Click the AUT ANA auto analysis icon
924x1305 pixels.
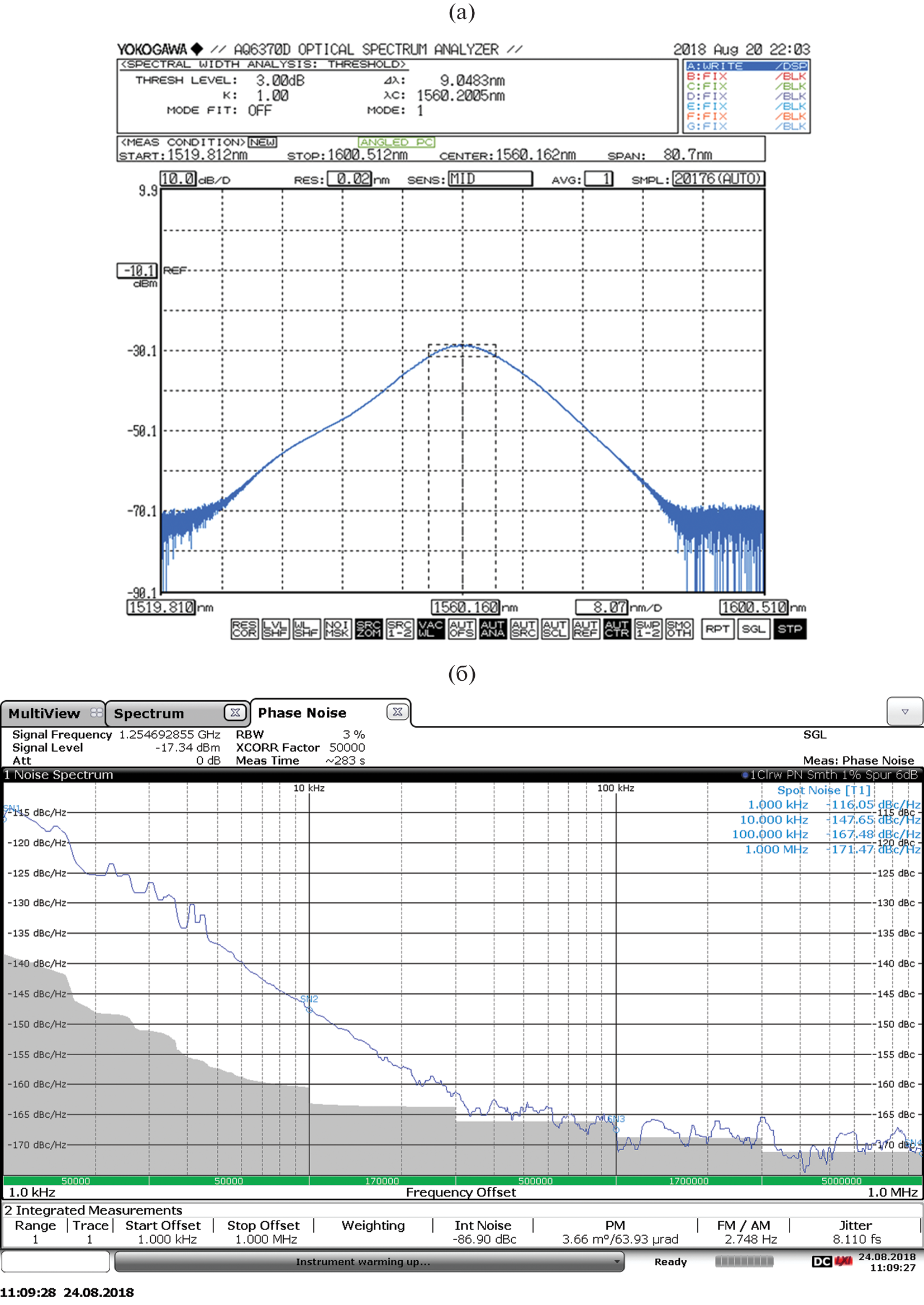[x=493, y=629]
